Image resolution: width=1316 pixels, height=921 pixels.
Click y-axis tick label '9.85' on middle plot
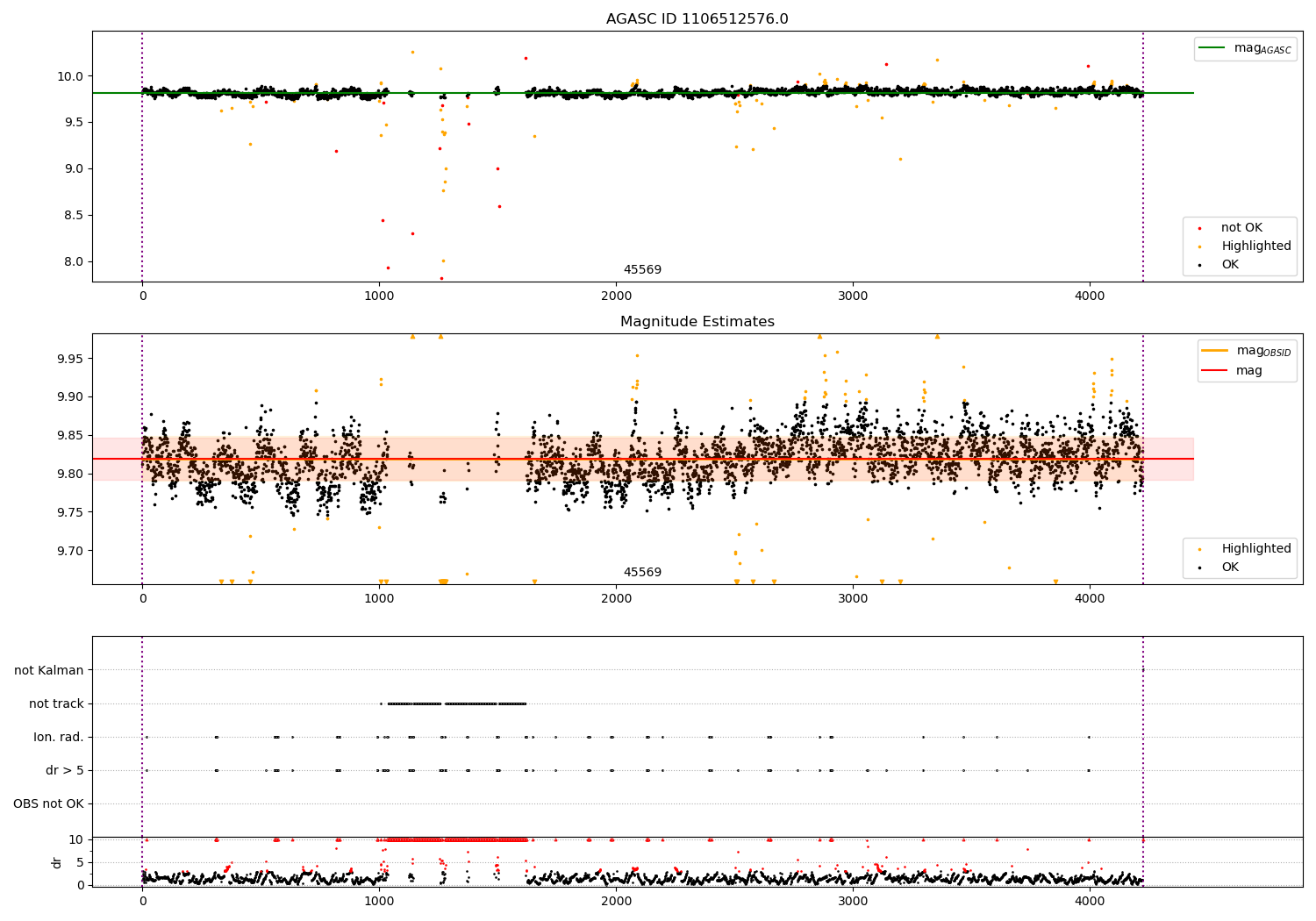click(70, 436)
